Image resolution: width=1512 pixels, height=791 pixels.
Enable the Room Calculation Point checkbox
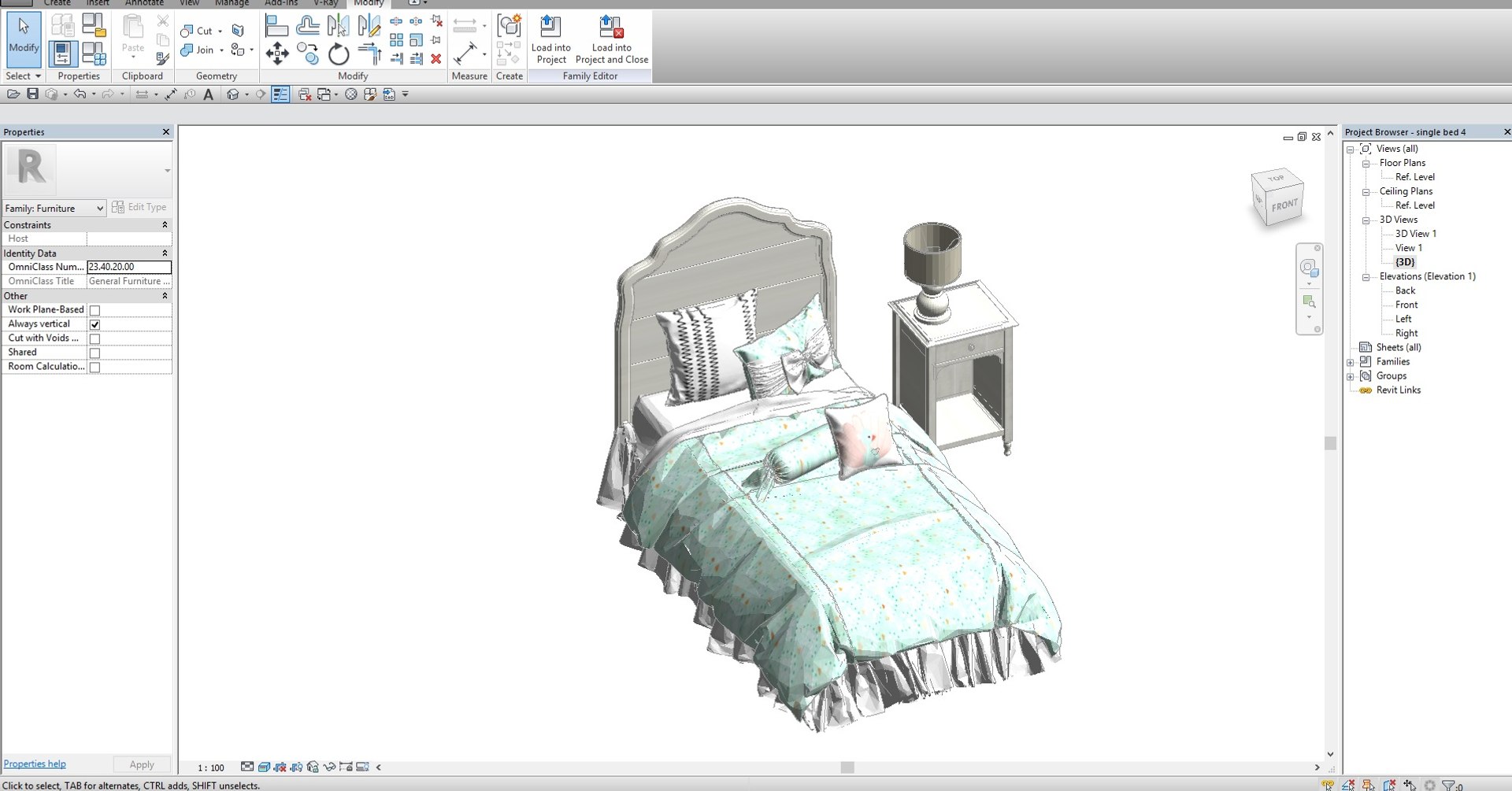(x=94, y=367)
